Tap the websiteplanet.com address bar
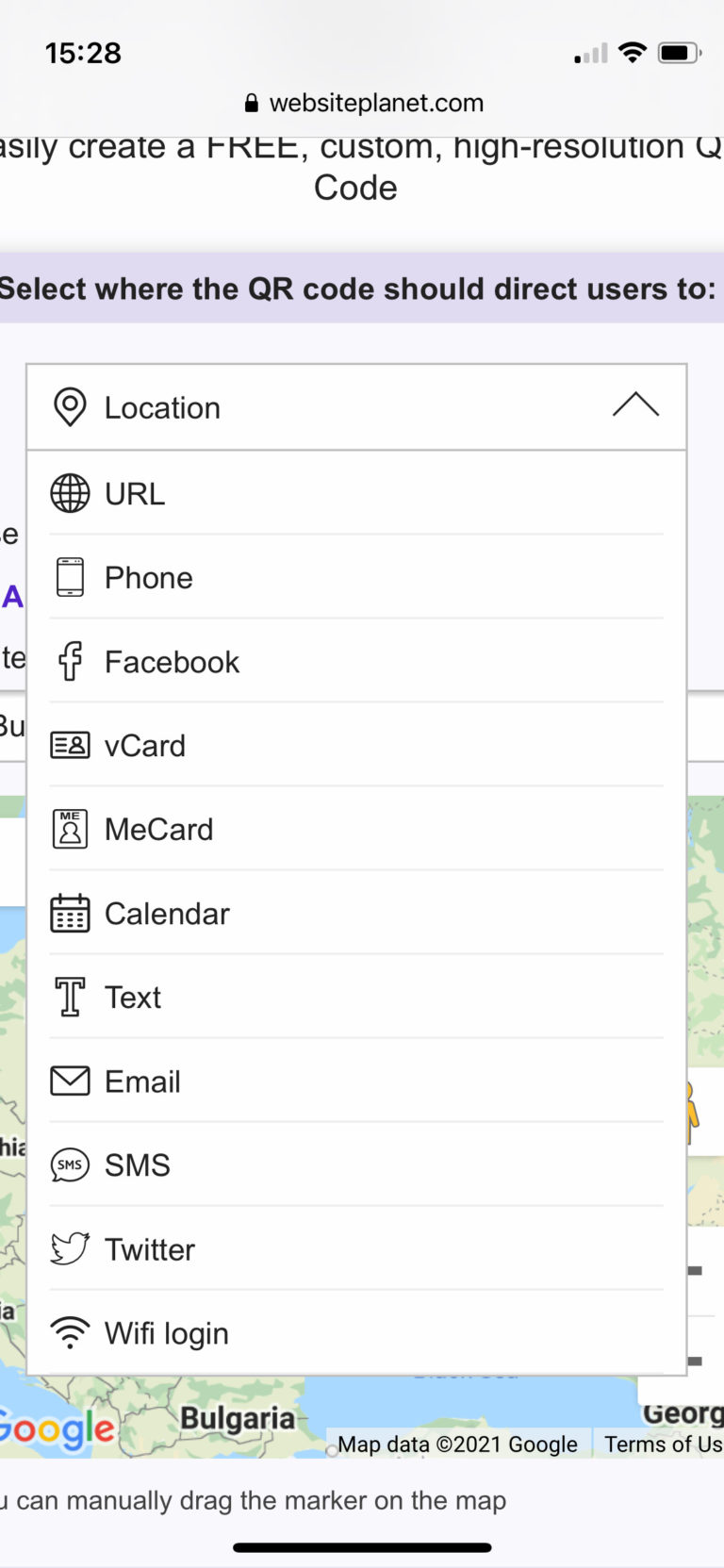Image resolution: width=724 pixels, height=1568 pixels. point(364,103)
